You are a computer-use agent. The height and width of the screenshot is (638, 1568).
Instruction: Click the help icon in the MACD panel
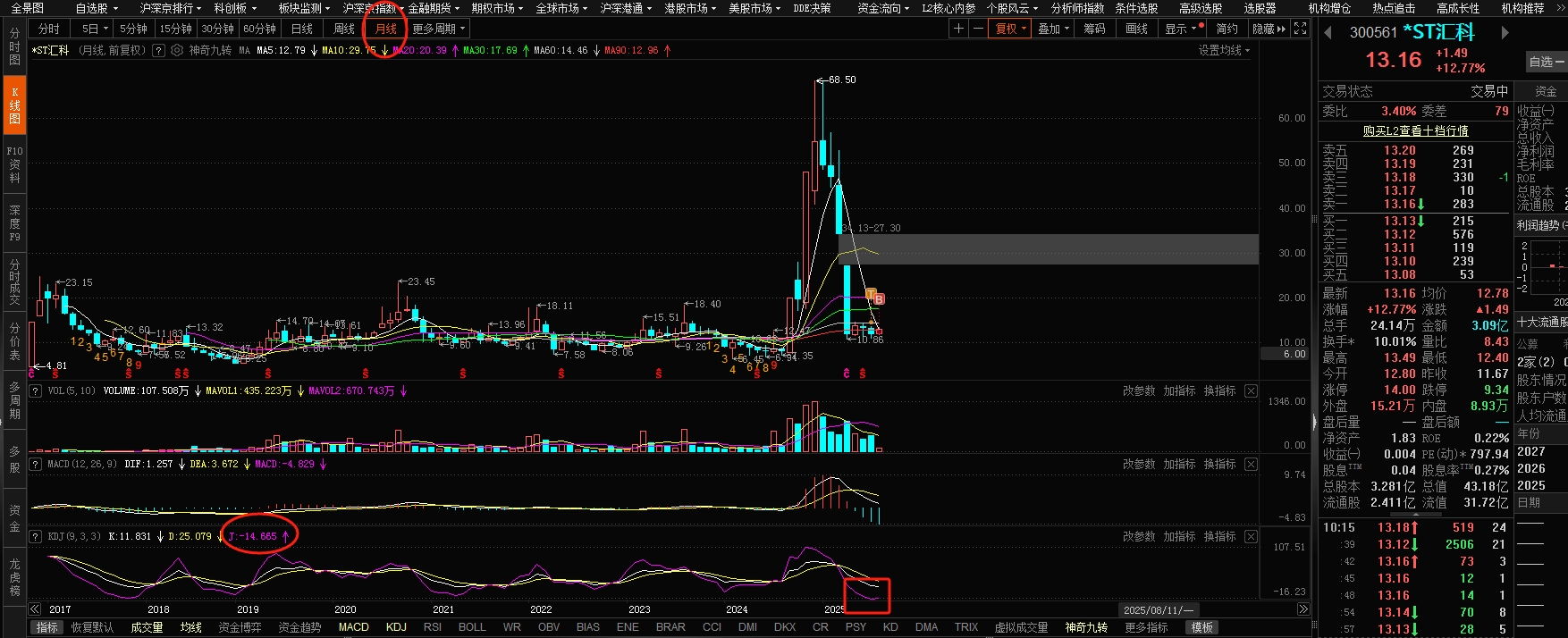pyautogui.click(x=36, y=465)
